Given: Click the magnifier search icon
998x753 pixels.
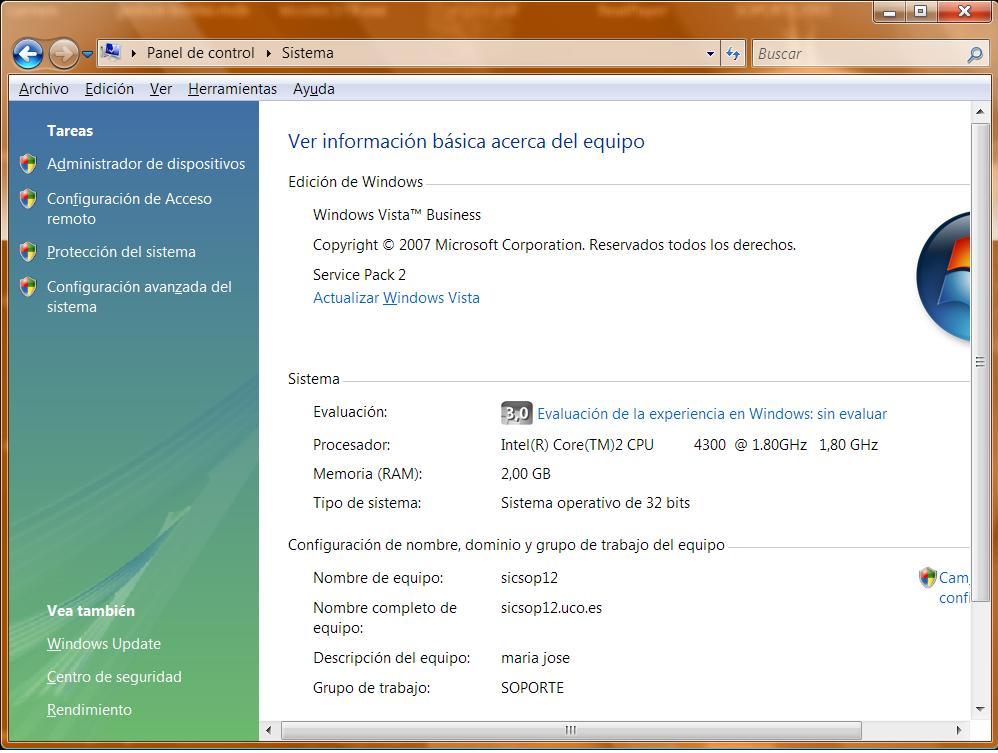Looking at the screenshot, I should pyautogui.click(x=974, y=54).
